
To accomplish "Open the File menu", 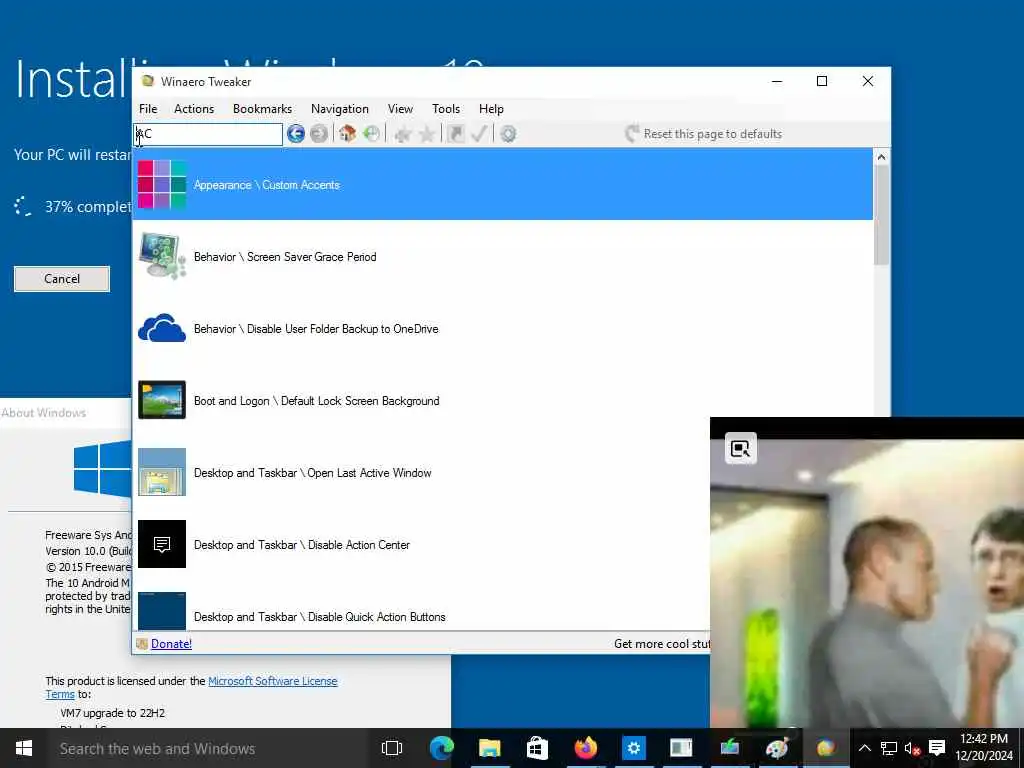I will point(148,109).
